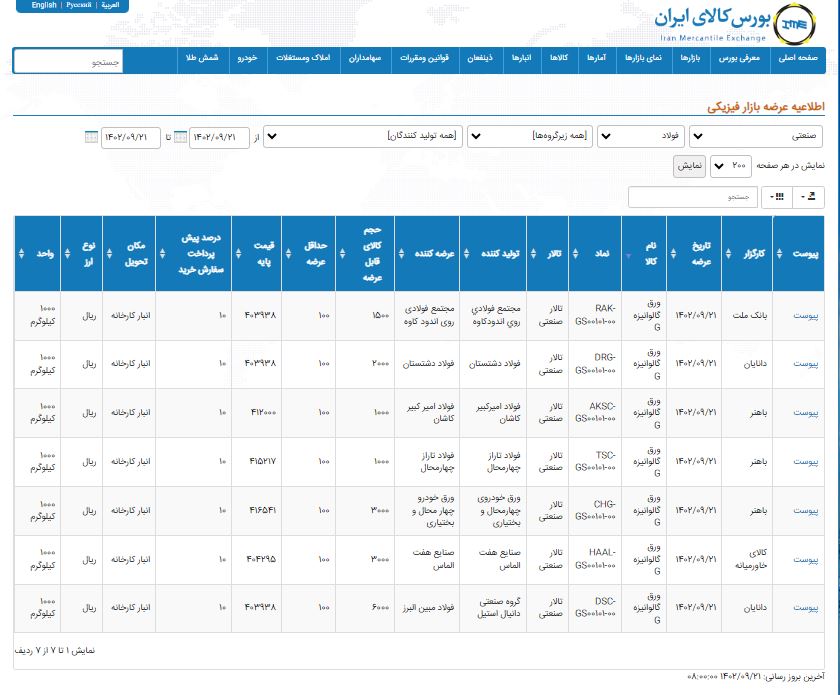Go to صفحه اصلی in navigation bar
The image size is (840, 695).
[798, 58]
